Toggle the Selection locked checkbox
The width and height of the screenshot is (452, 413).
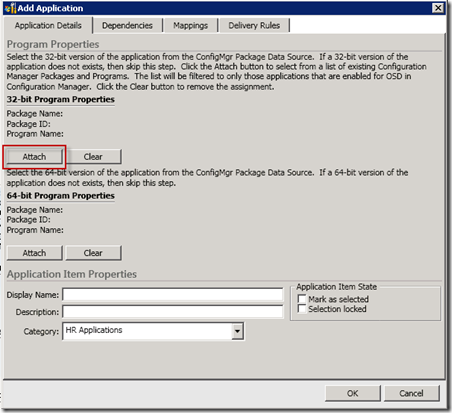click(302, 309)
